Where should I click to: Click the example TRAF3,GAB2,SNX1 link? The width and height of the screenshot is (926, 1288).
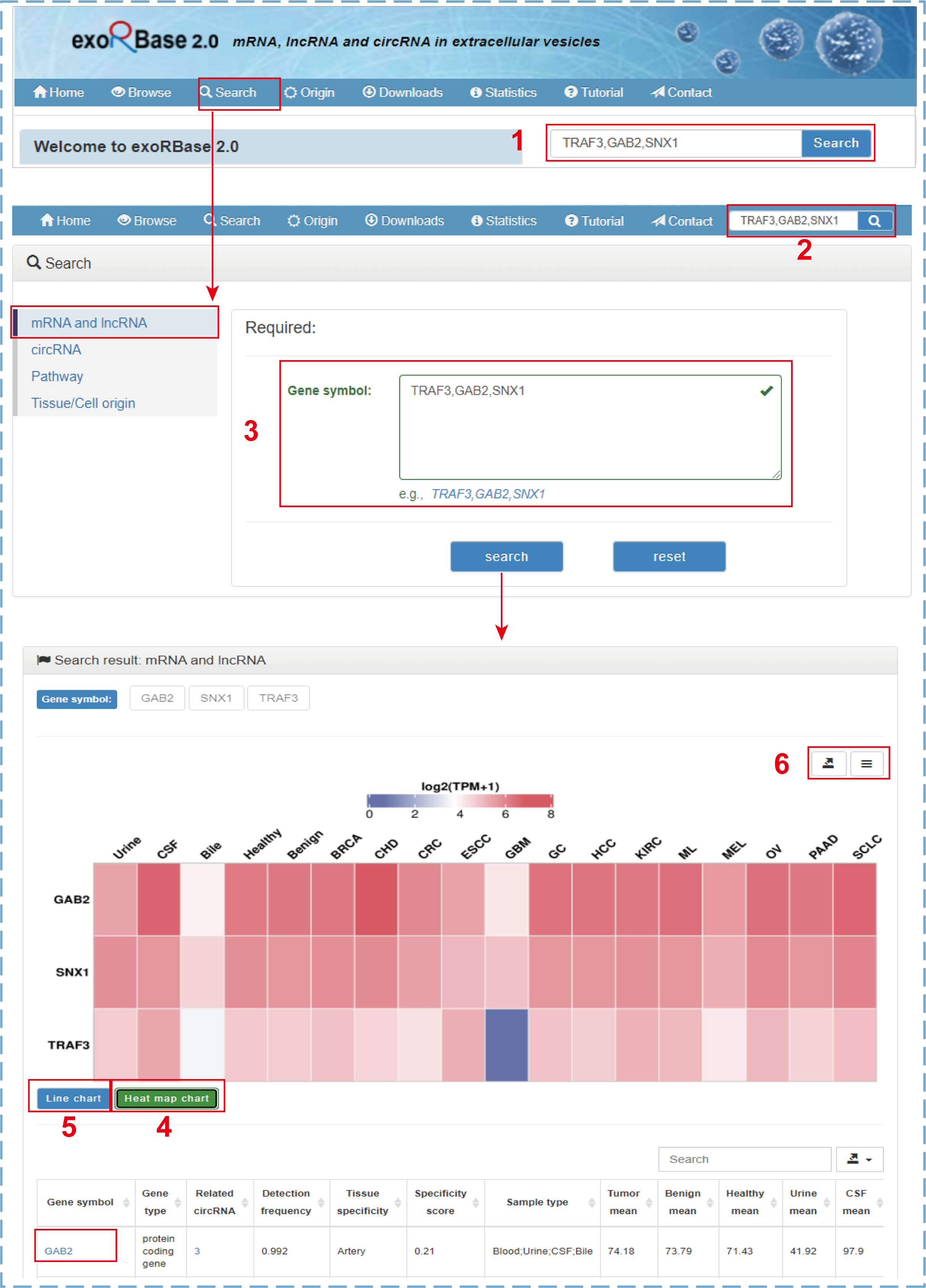488,493
